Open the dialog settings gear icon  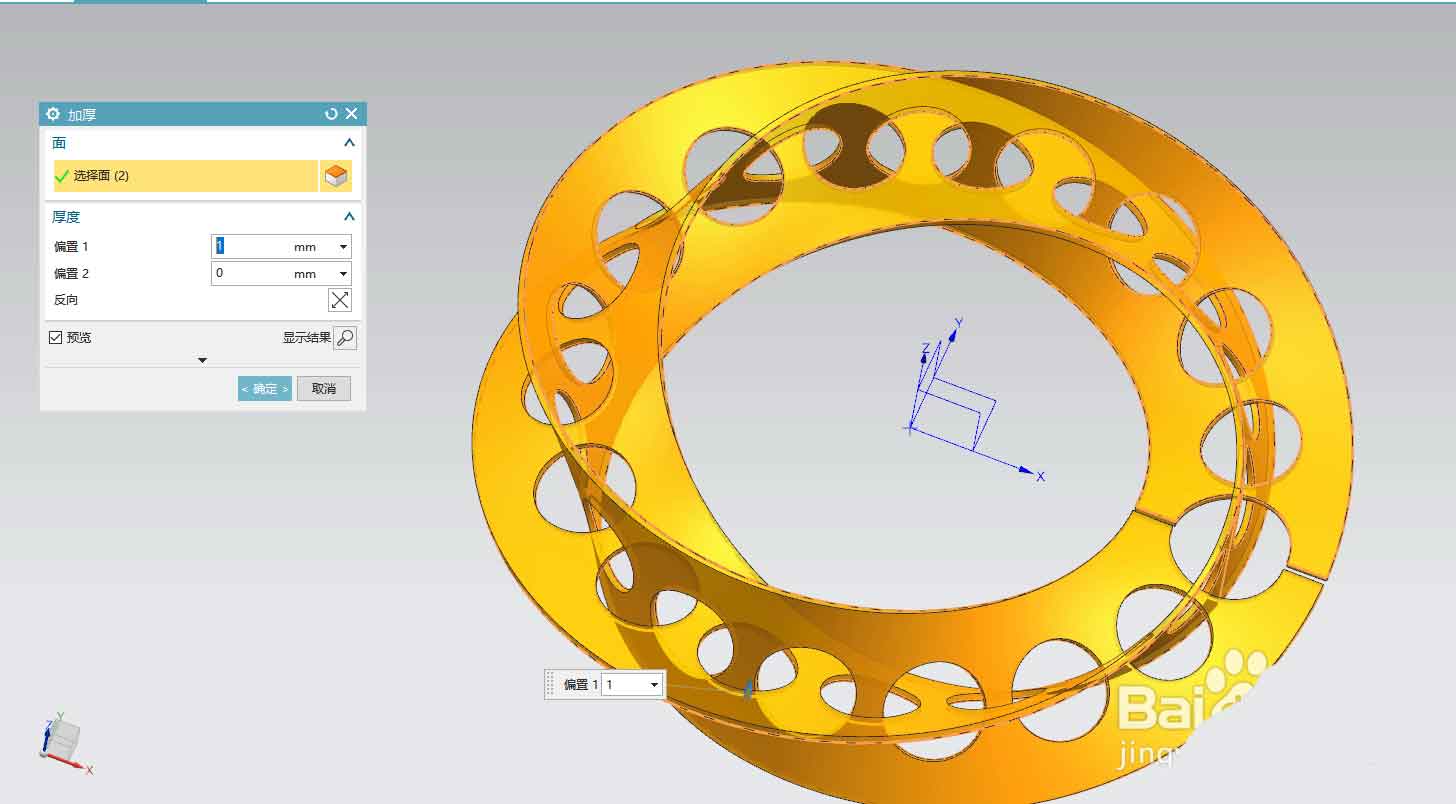(53, 114)
